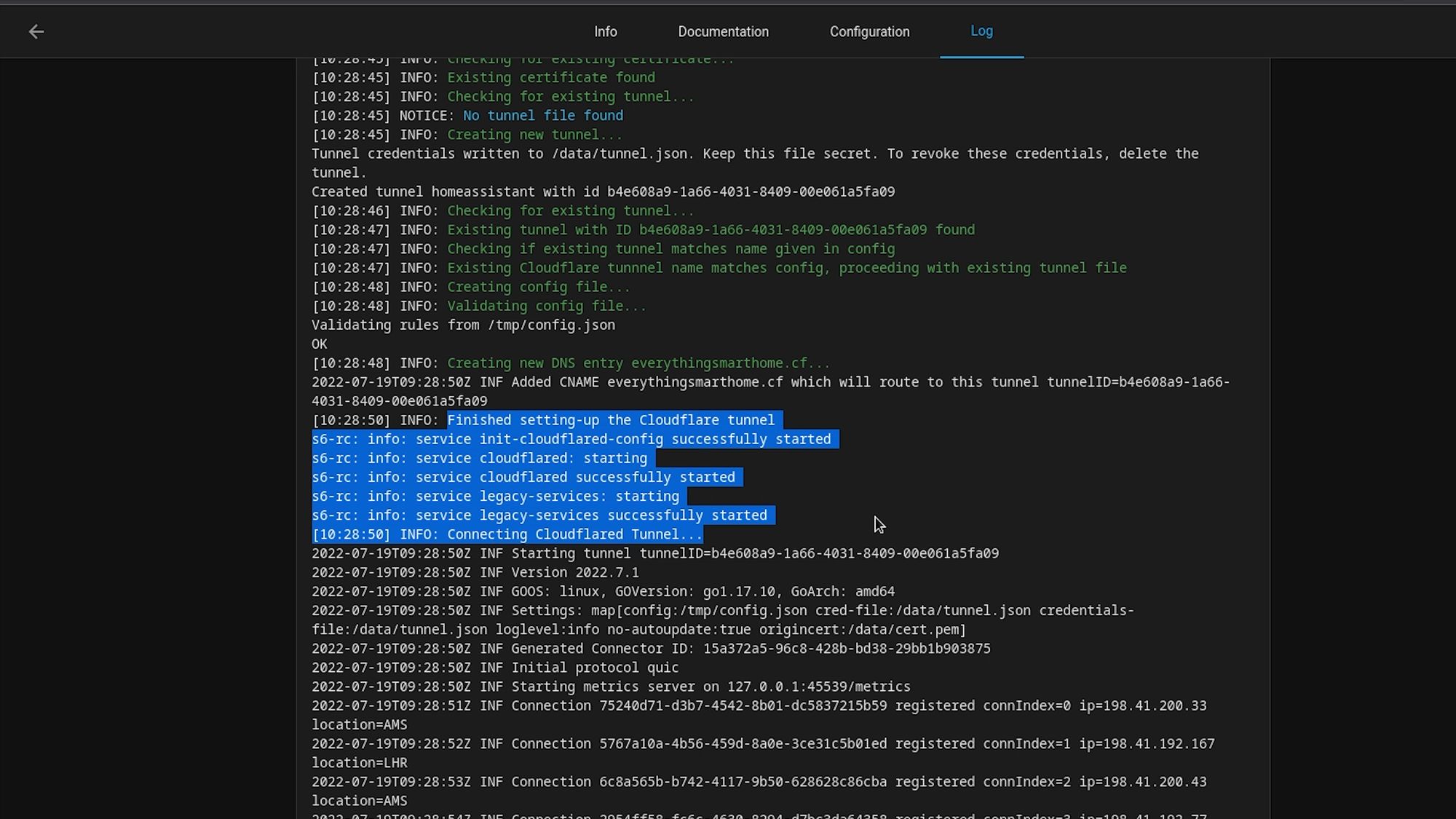This screenshot has width=1456, height=819.
Task: Click the 'Created tunnel homeassistant with id' line
Action: tap(603, 191)
